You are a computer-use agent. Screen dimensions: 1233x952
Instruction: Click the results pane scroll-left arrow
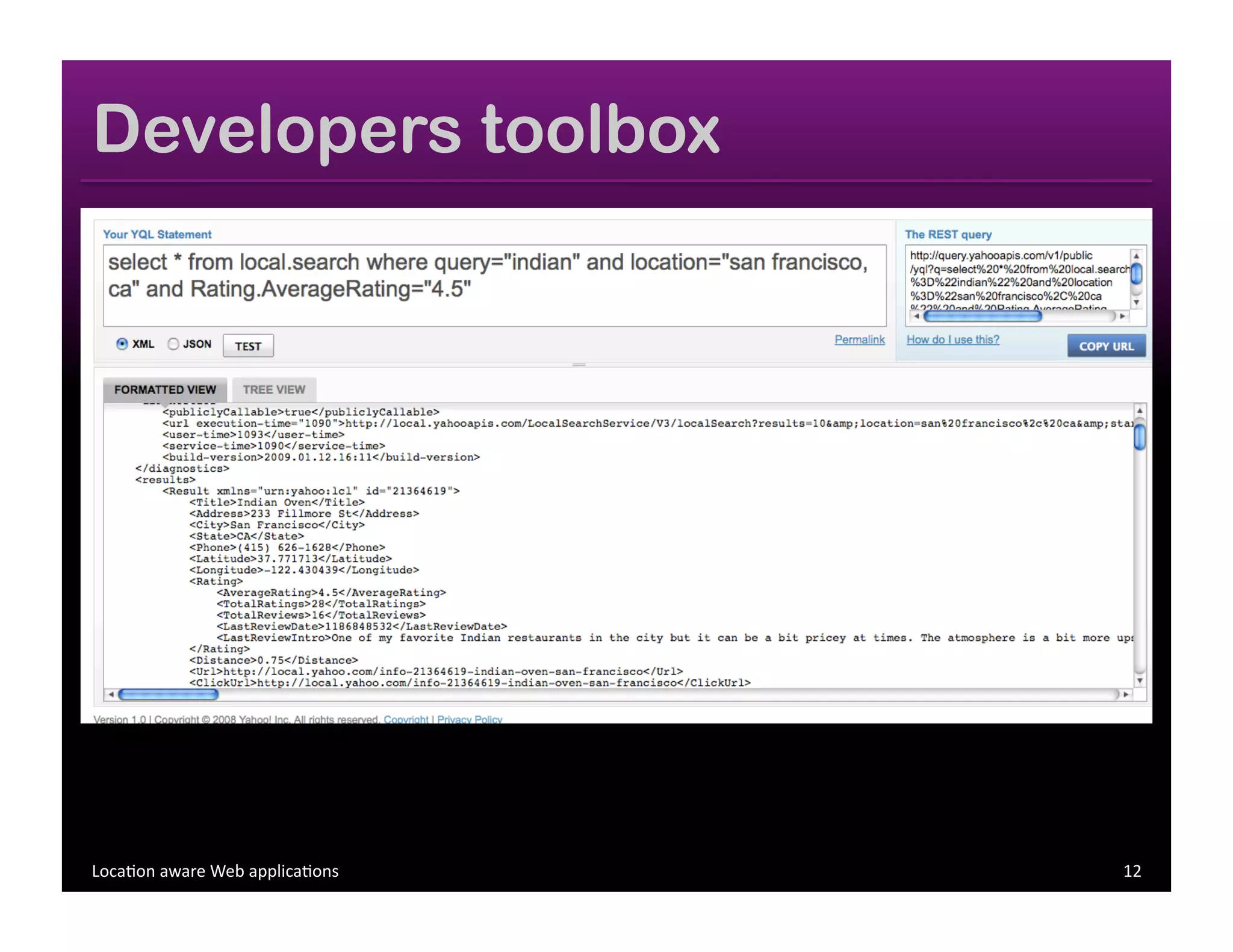pyautogui.click(x=111, y=694)
